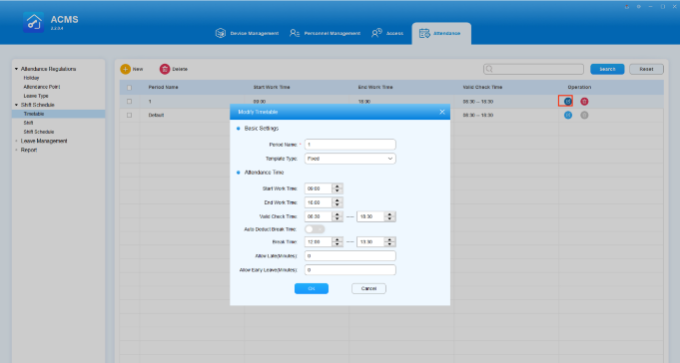Expand the Leave Management tree node

(16, 141)
